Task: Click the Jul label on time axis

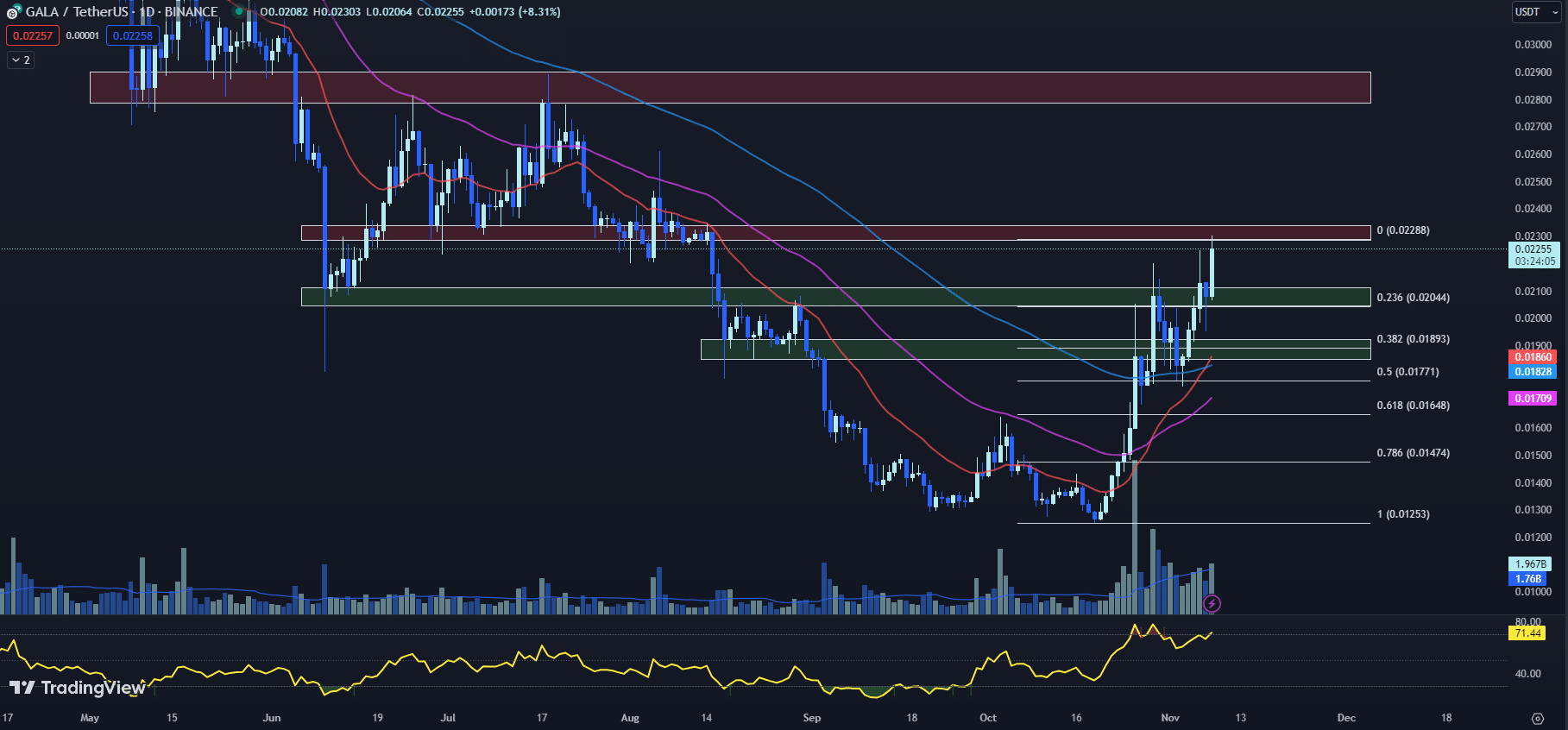Action: click(x=448, y=718)
